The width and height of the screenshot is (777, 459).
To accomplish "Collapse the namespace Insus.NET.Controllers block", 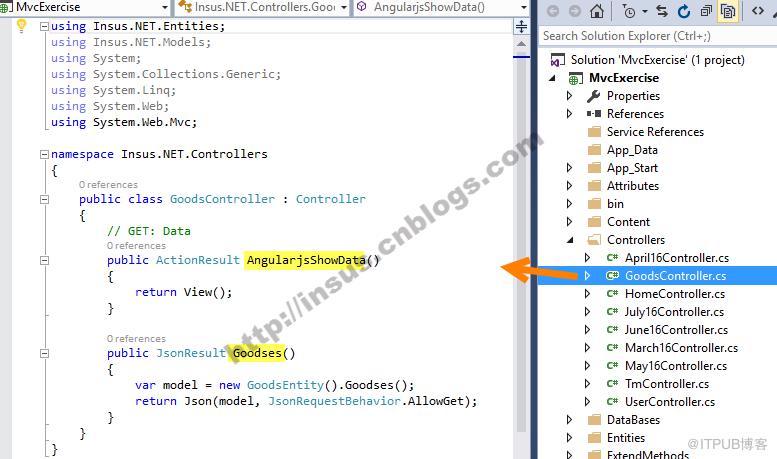I will pos(44,154).
